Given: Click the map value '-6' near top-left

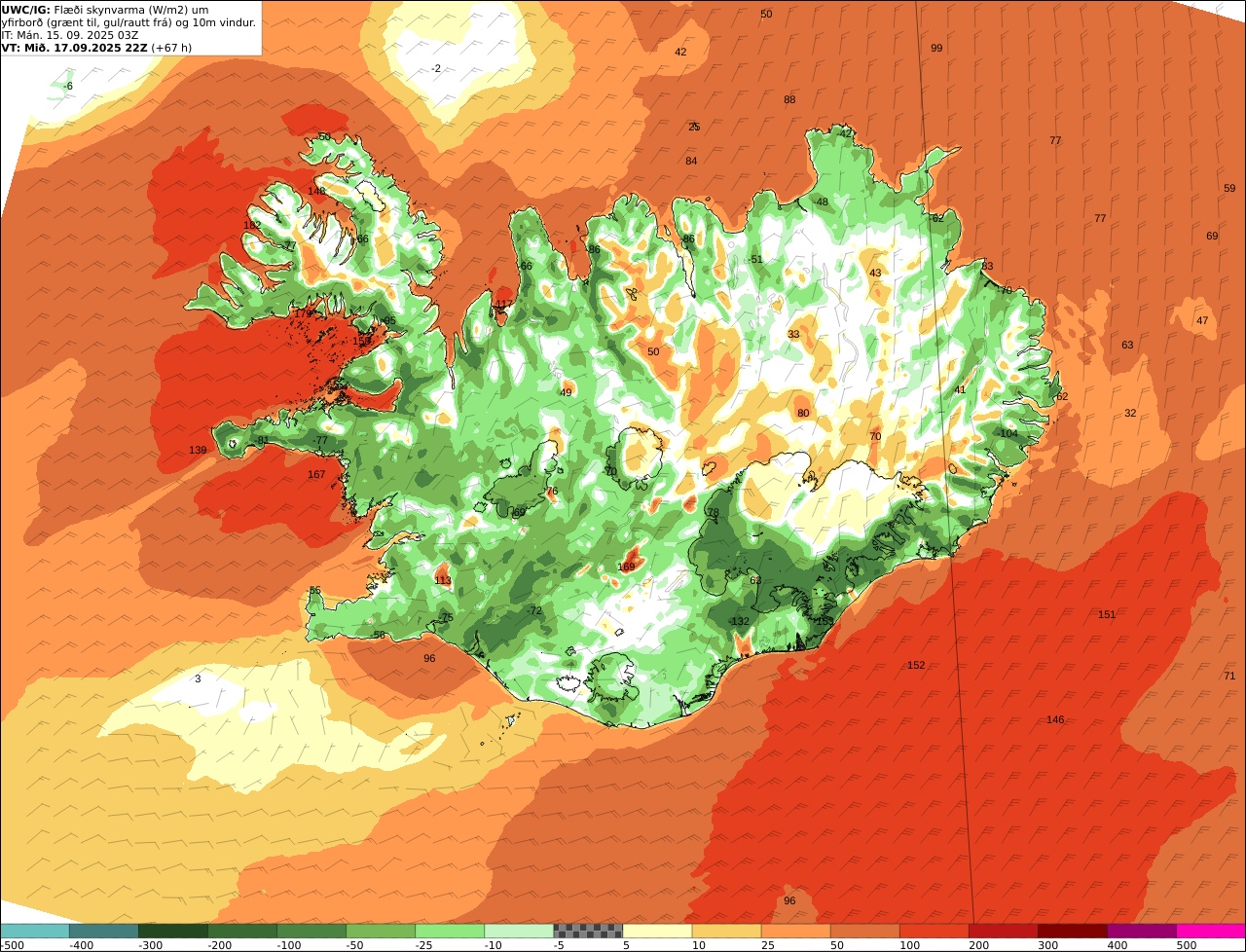Looking at the screenshot, I should point(67,87).
